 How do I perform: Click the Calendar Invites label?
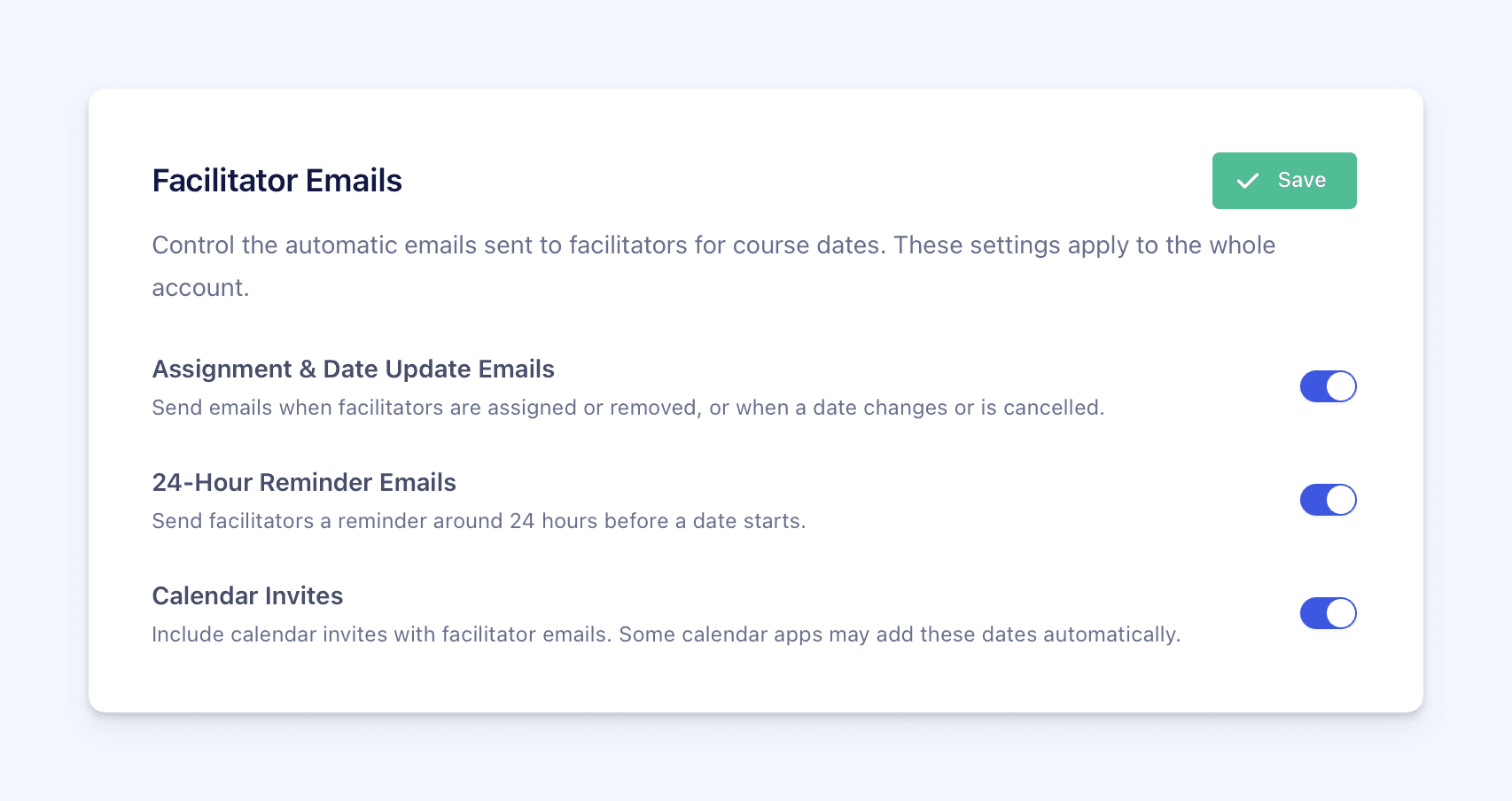(247, 596)
